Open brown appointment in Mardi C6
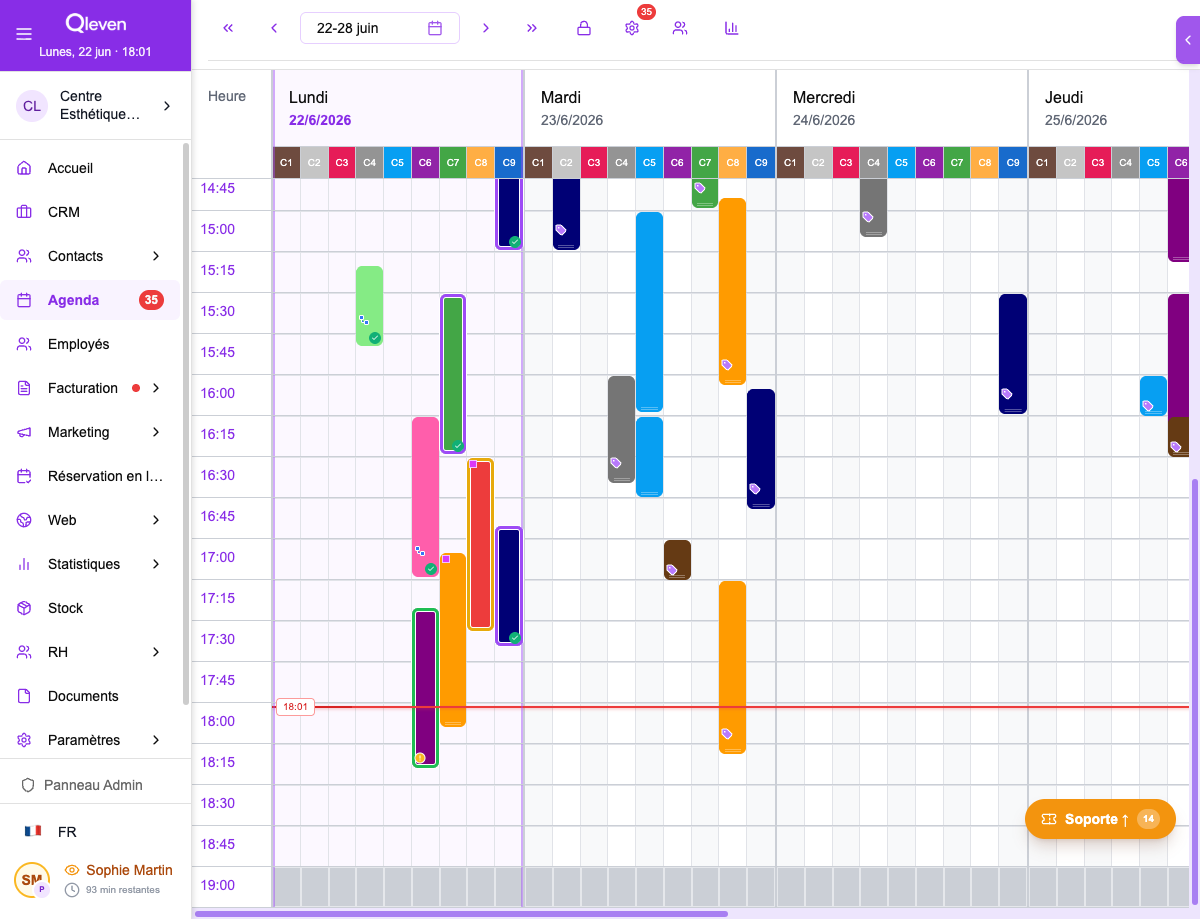 pos(677,560)
